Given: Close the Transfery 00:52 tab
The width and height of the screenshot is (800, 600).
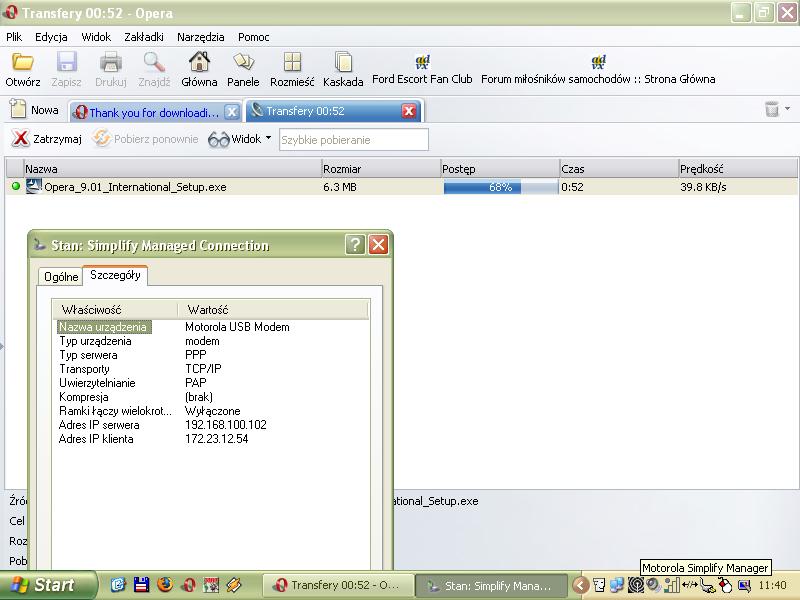Looking at the screenshot, I should click(409, 111).
